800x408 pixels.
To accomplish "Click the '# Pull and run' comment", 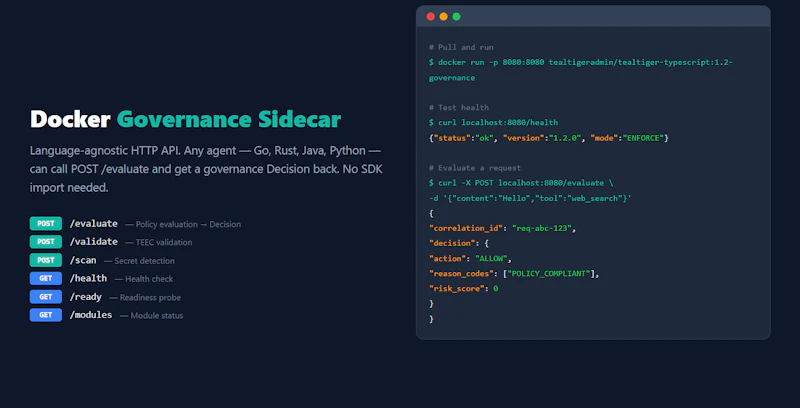I will pos(461,47).
